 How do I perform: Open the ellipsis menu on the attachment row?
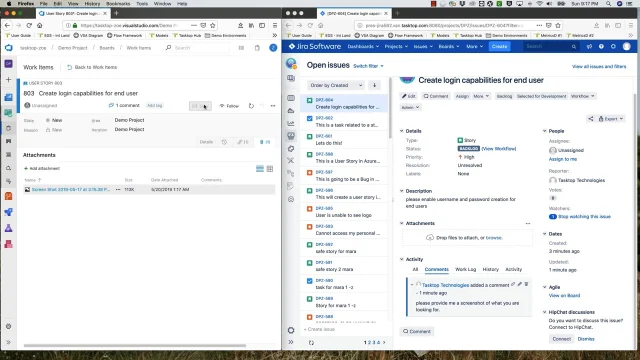118,189
